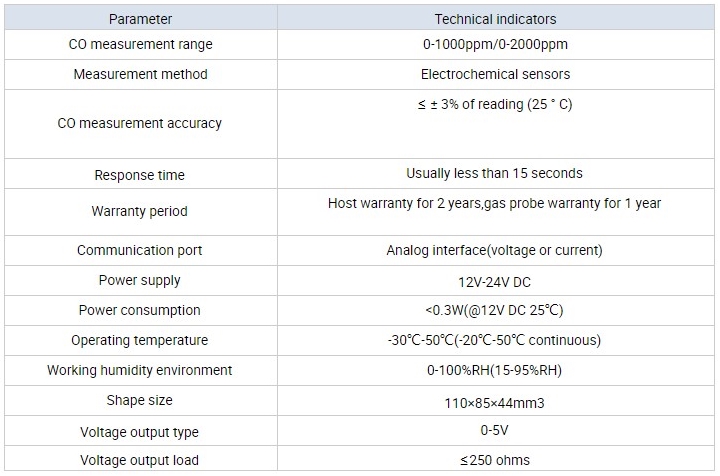This screenshot has height=476, width=720.
Task: Select the CO measurement range cell
Action: coord(140,45)
